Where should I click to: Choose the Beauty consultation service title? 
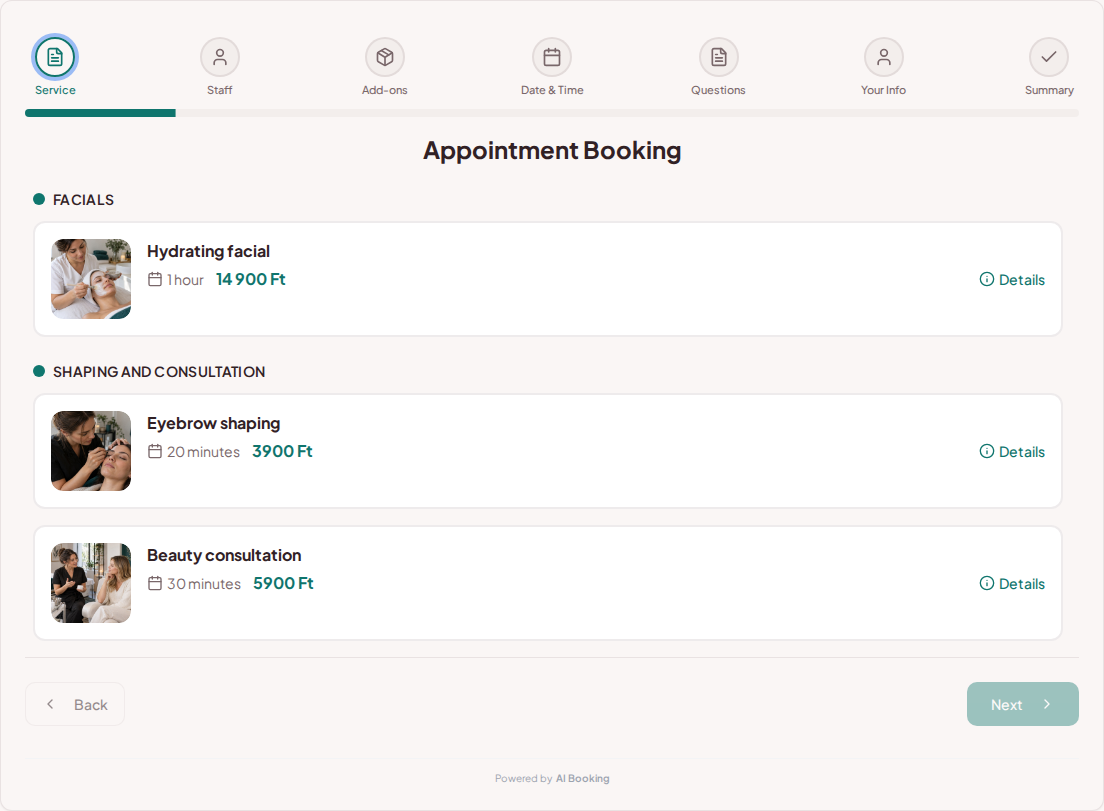224,555
